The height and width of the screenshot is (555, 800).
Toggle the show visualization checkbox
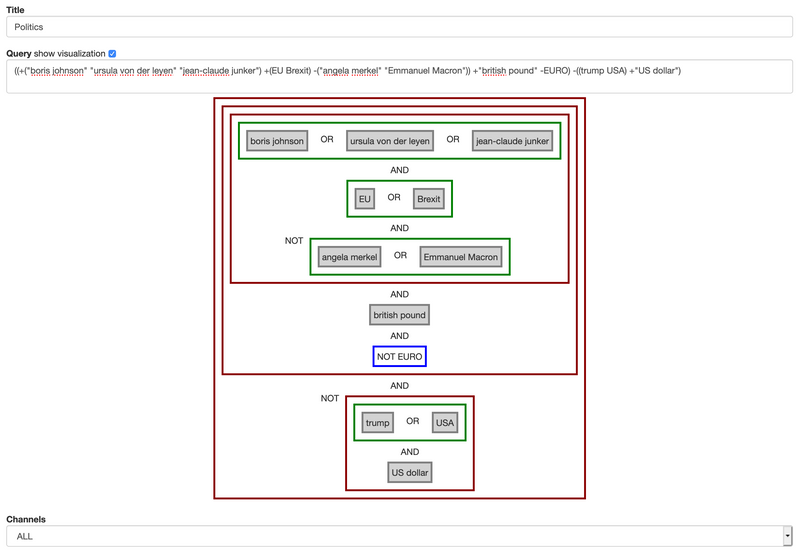112,53
